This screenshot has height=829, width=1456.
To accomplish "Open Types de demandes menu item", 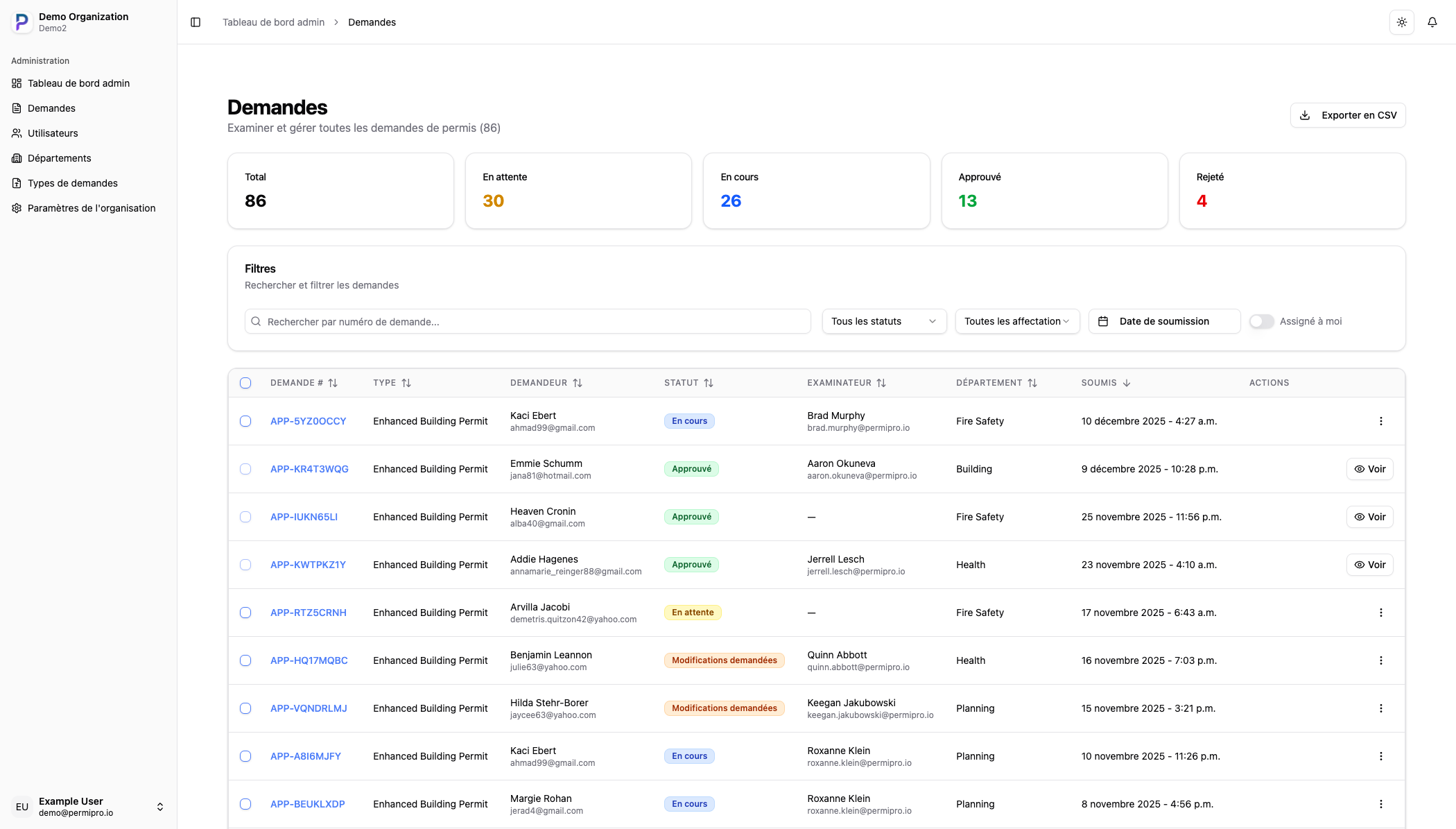I will pyautogui.click(x=73, y=183).
